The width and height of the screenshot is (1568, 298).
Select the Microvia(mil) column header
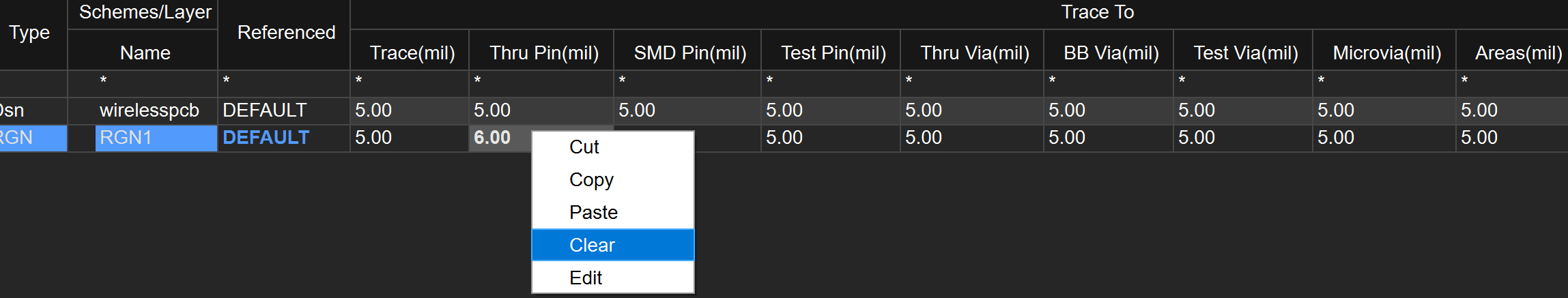[x=1386, y=53]
